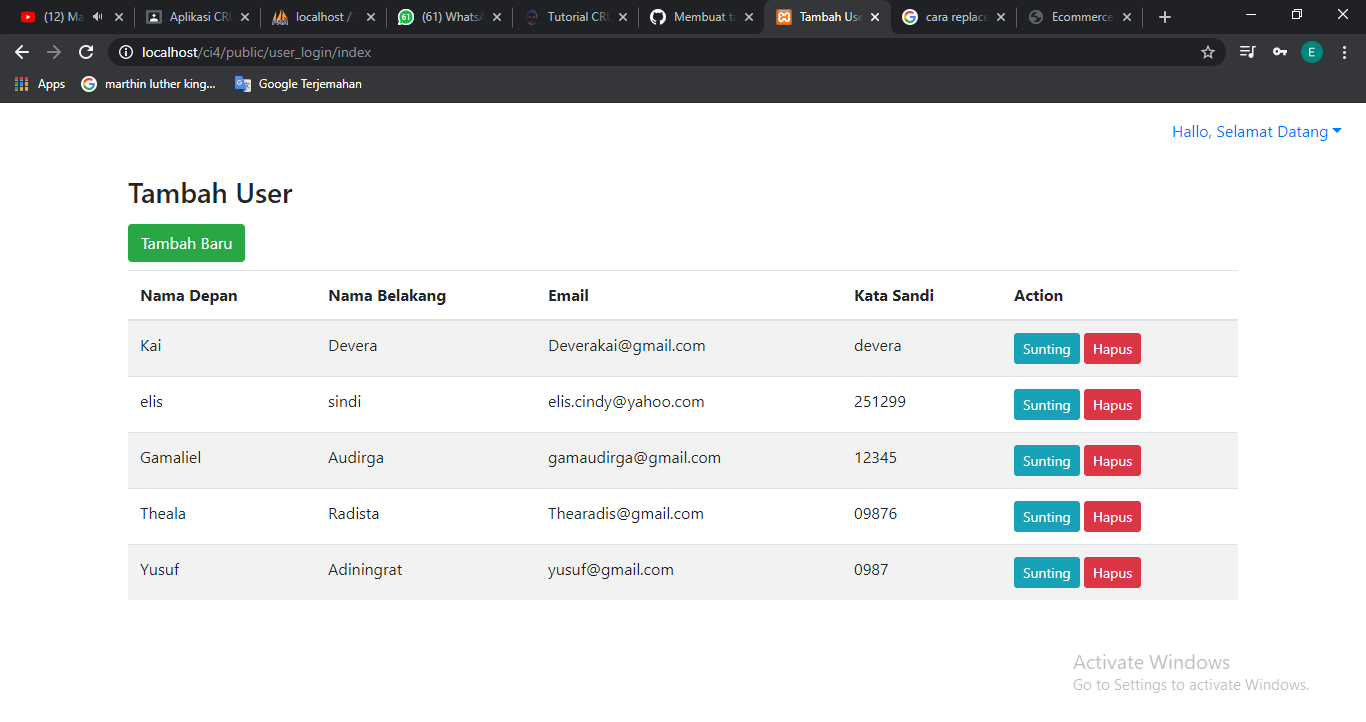Image resolution: width=1366 pixels, height=722 pixels.
Task: Click the Kata Sandi column header
Action: pyautogui.click(x=894, y=296)
